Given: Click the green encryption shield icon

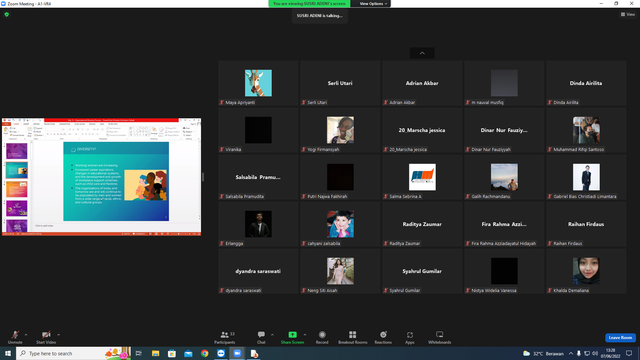Looking at the screenshot, I should [7, 14].
